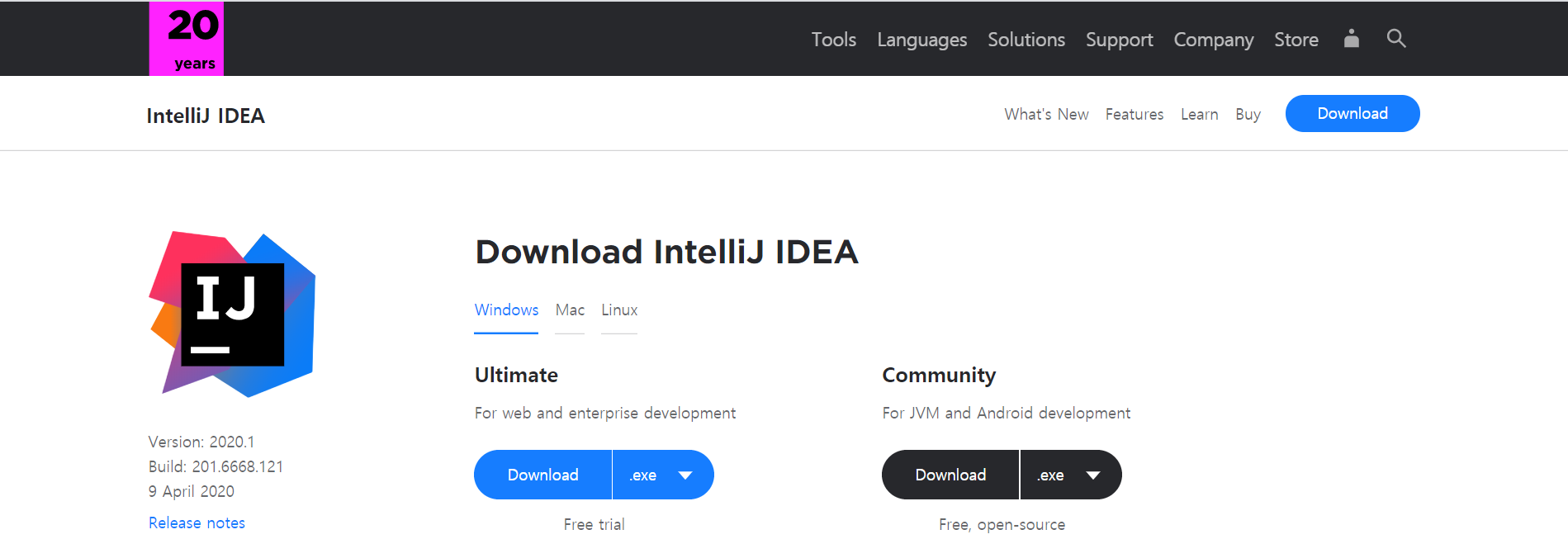1568x558 pixels.
Task: Click the '9 April 2020' date text
Action: click(192, 491)
